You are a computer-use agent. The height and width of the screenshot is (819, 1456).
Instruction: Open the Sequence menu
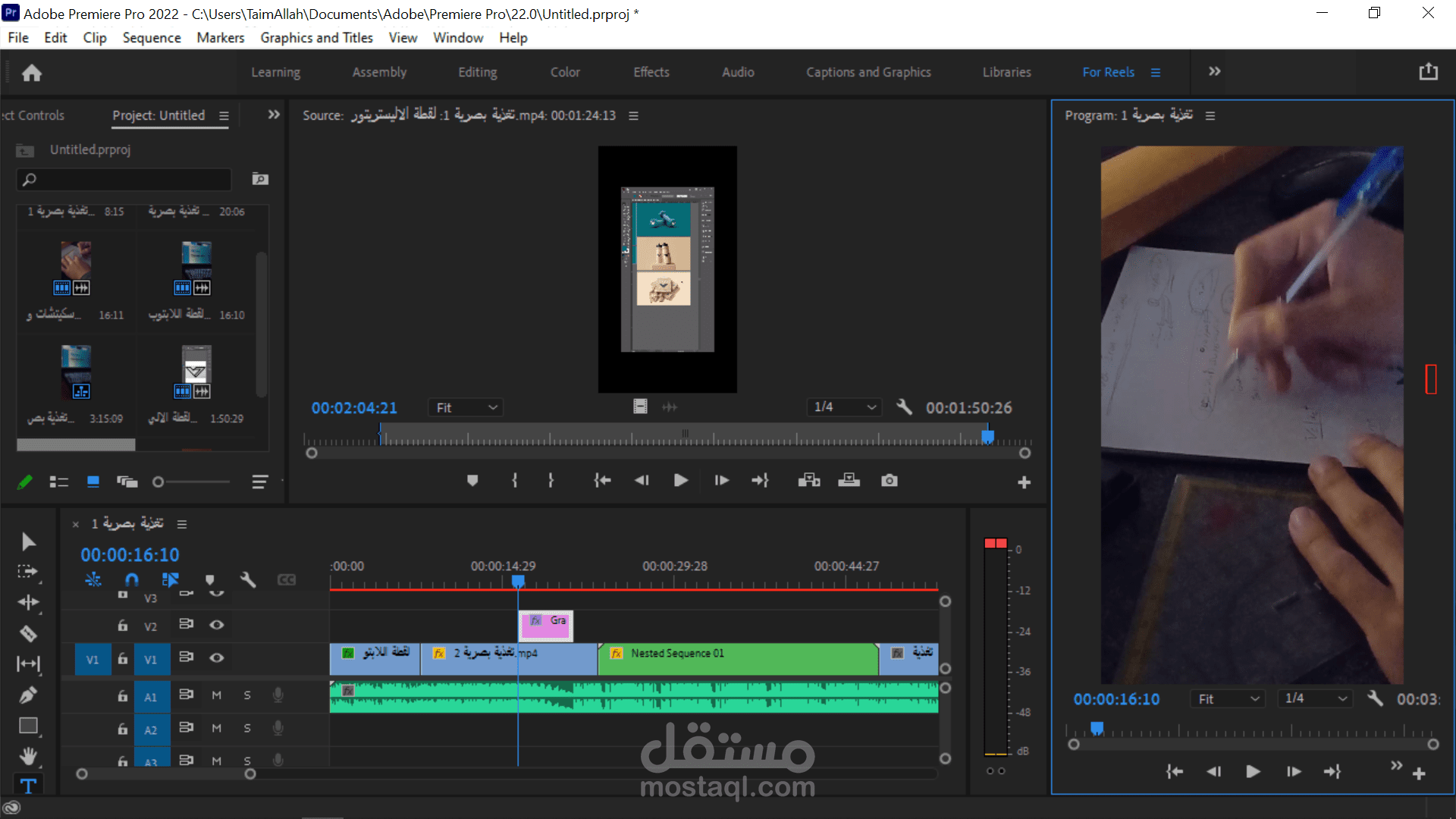(152, 38)
